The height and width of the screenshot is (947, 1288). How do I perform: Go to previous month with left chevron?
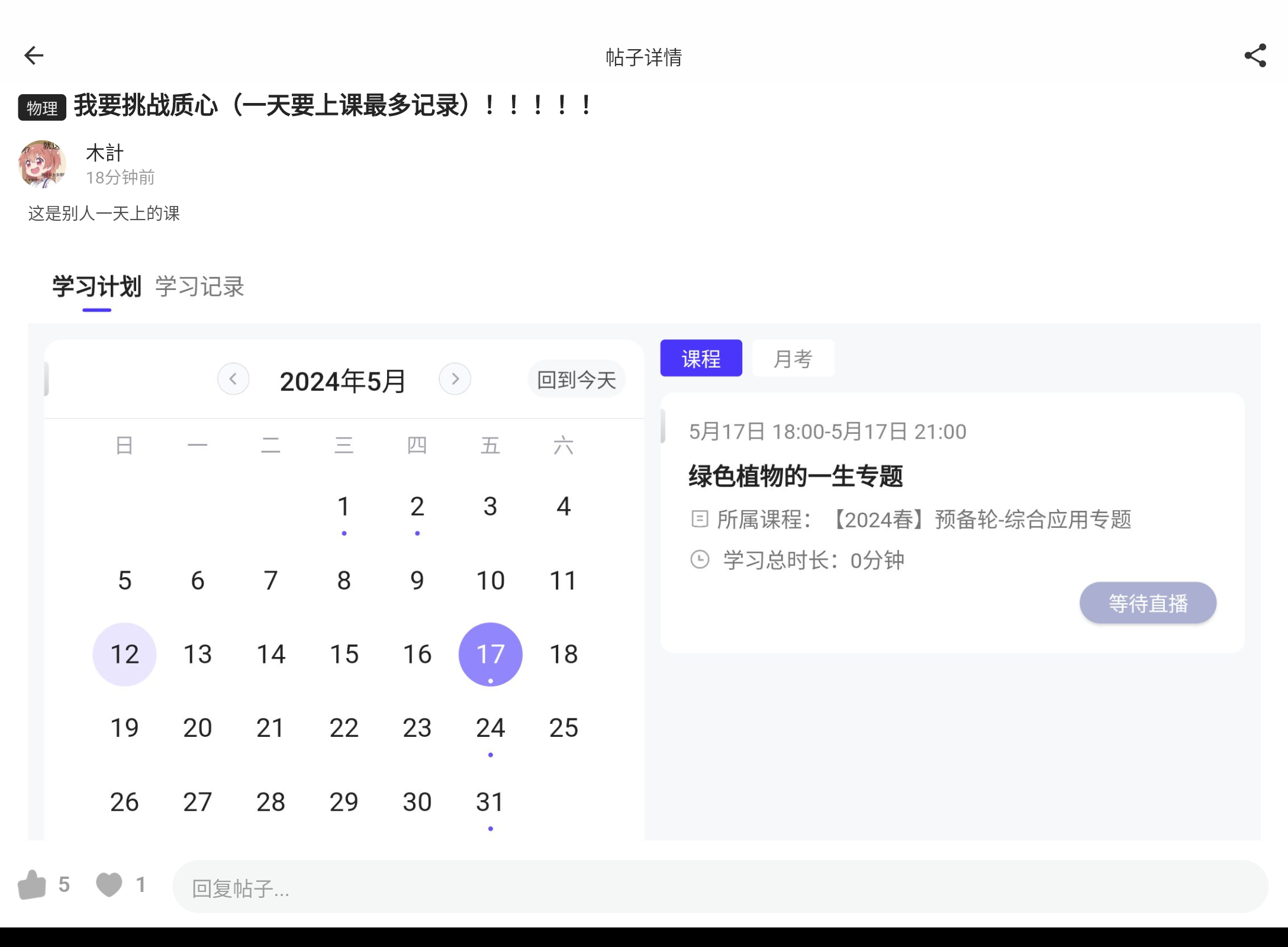tap(233, 379)
